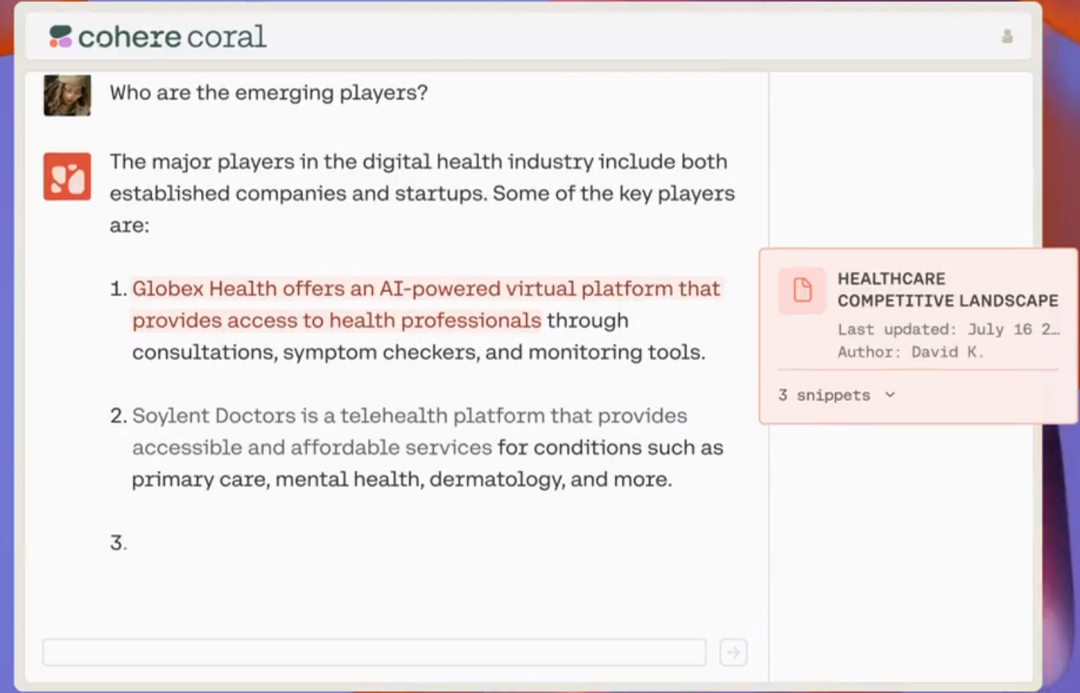Open the Healthcare Competitive Landscape document title
Image resolution: width=1080 pixels, height=693 pixels.
point(948,290)
